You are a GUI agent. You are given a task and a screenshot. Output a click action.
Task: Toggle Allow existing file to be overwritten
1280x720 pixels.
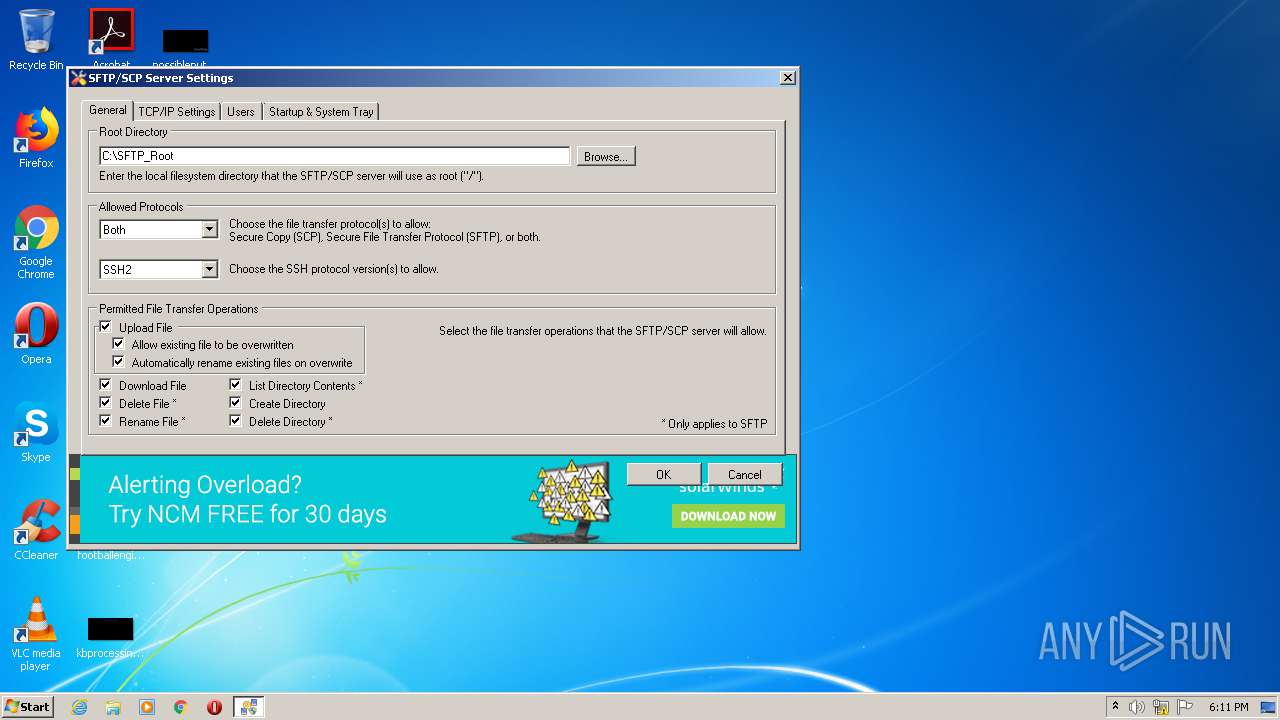tap(118, 344)
